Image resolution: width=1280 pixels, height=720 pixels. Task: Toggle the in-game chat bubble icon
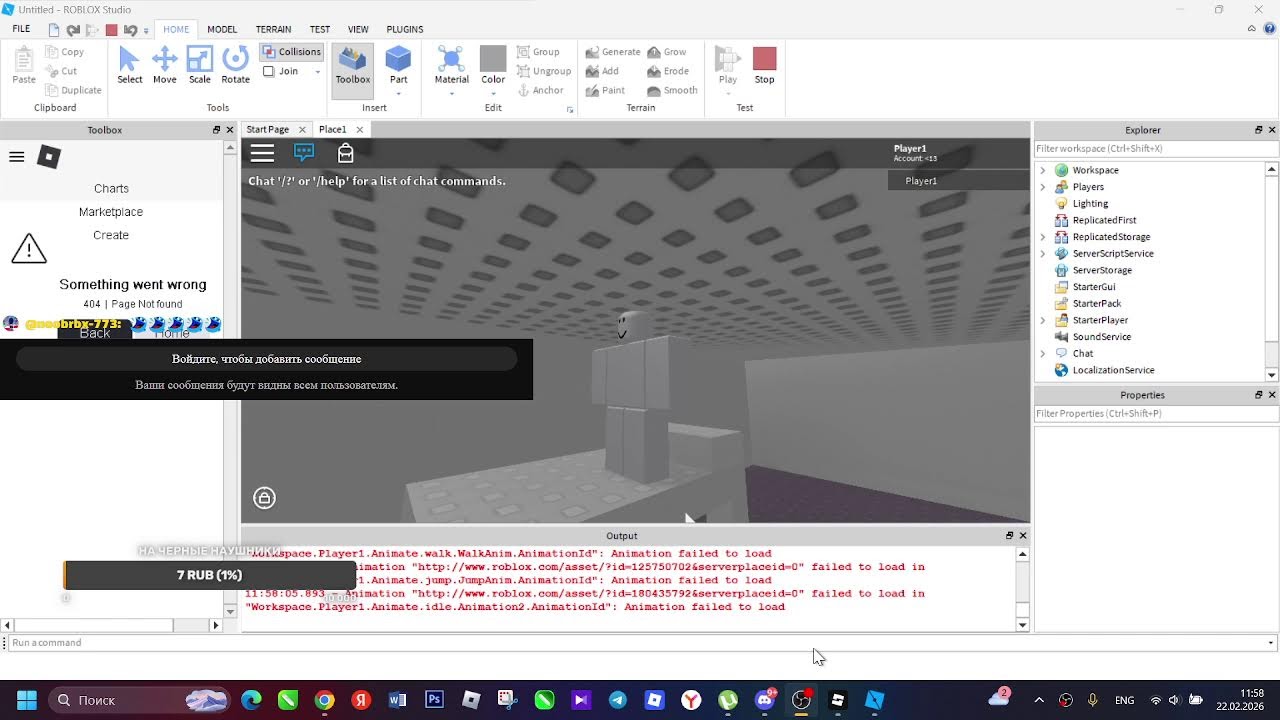coord(304,152)
